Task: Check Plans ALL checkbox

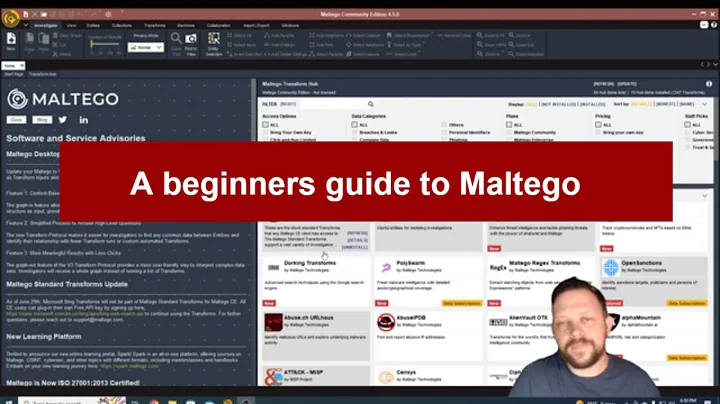Action: pos(509,124)
